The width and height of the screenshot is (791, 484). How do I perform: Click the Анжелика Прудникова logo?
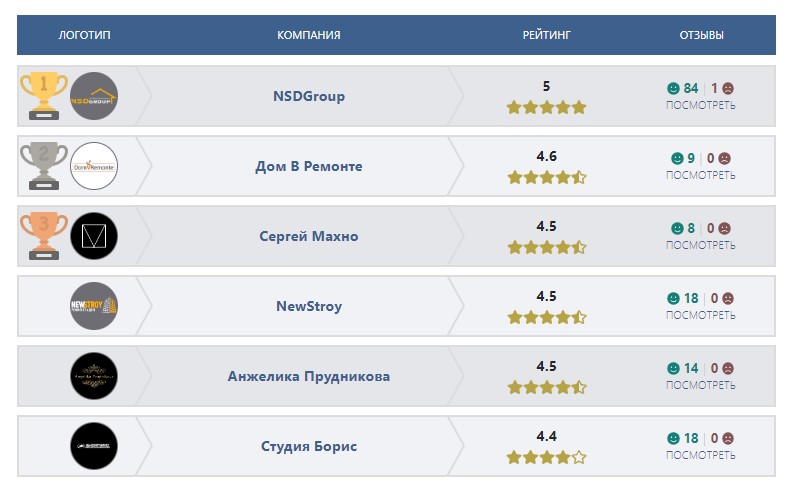pyautogui.click(x=94, y=376)
